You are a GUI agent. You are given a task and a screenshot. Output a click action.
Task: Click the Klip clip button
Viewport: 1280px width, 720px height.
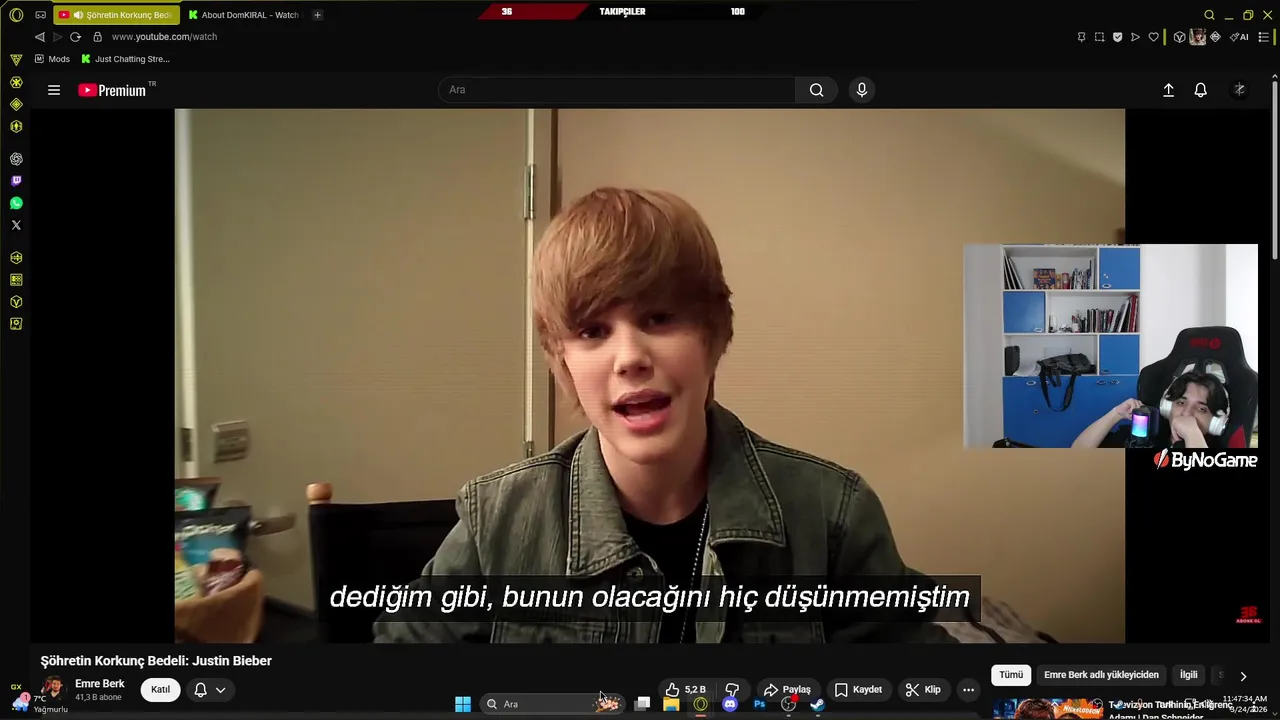923,689
